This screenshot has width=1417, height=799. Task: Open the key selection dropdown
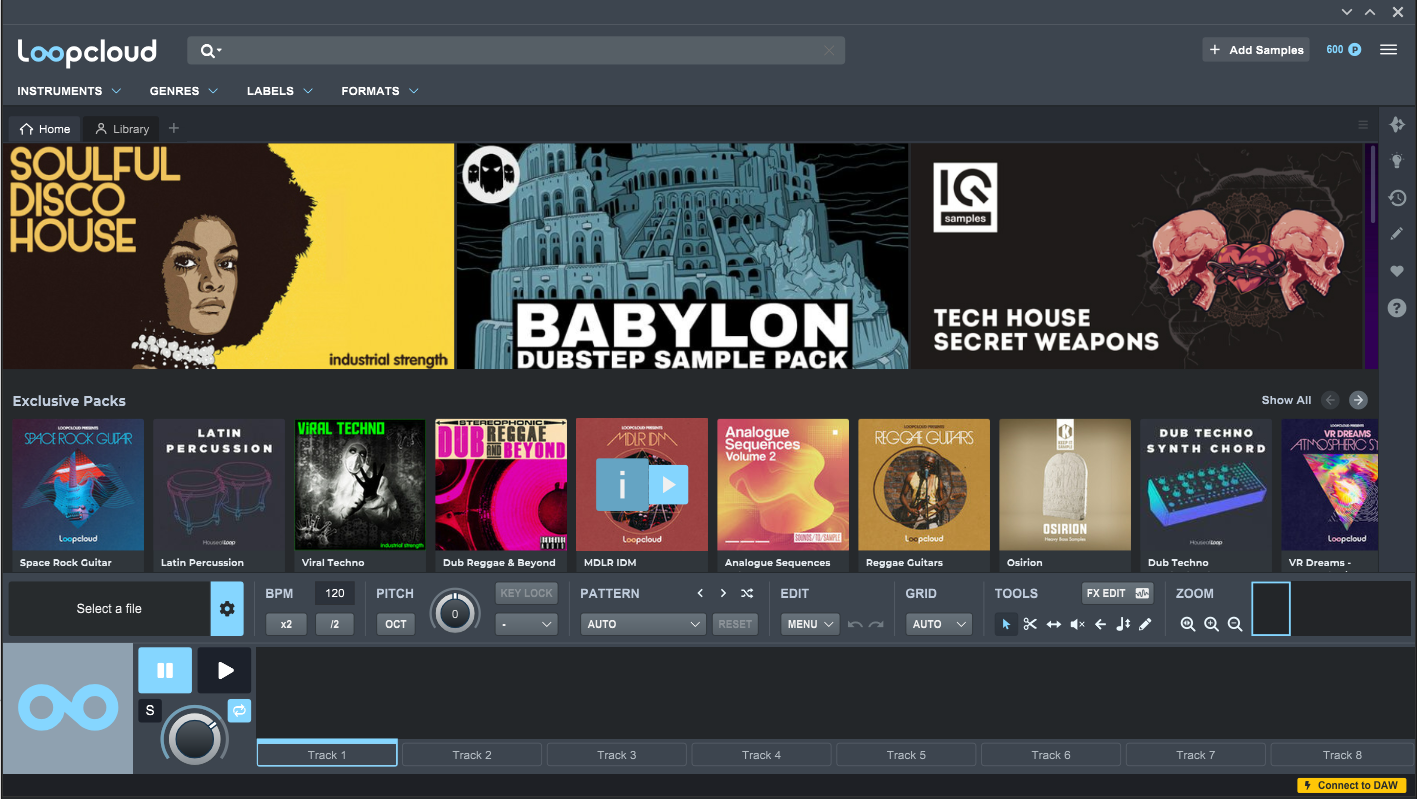coord(526,624)
